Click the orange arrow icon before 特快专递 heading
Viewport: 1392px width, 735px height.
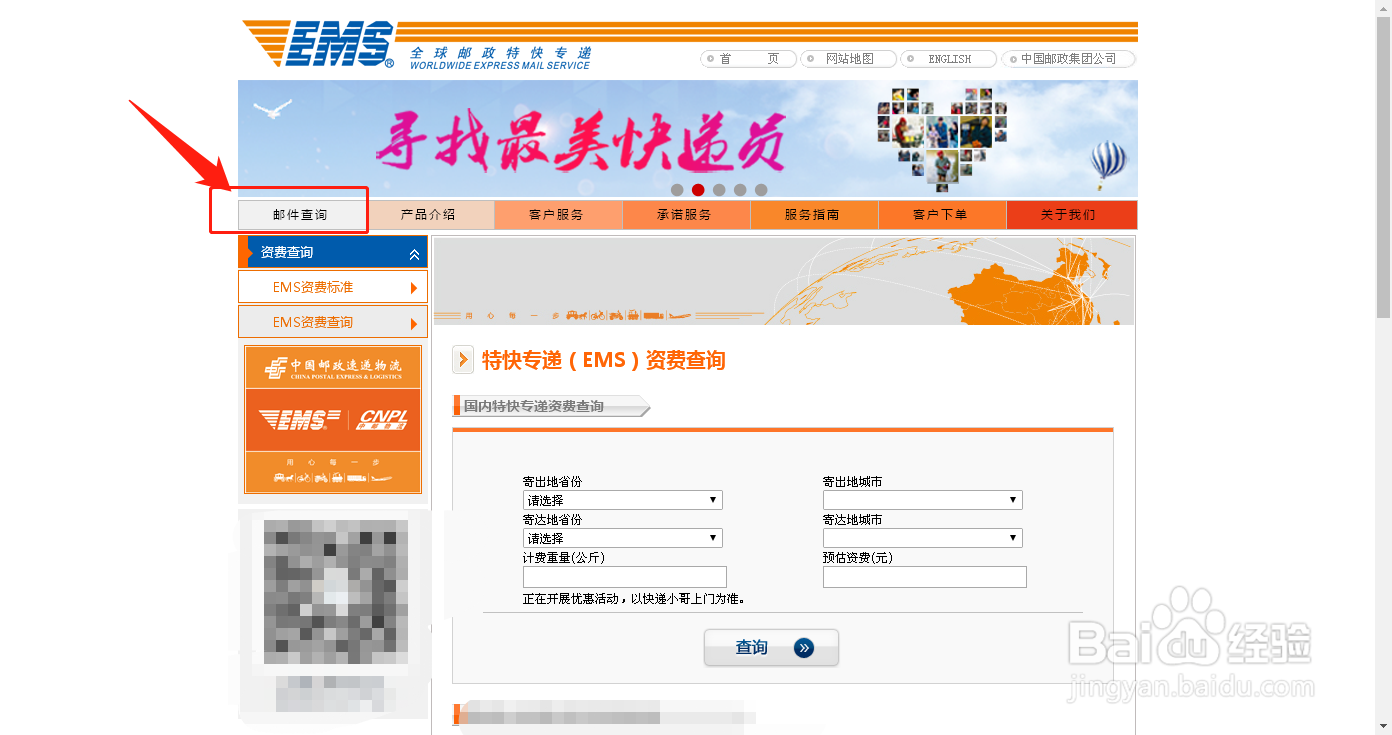pyautogui.click(x=463, y=360)
